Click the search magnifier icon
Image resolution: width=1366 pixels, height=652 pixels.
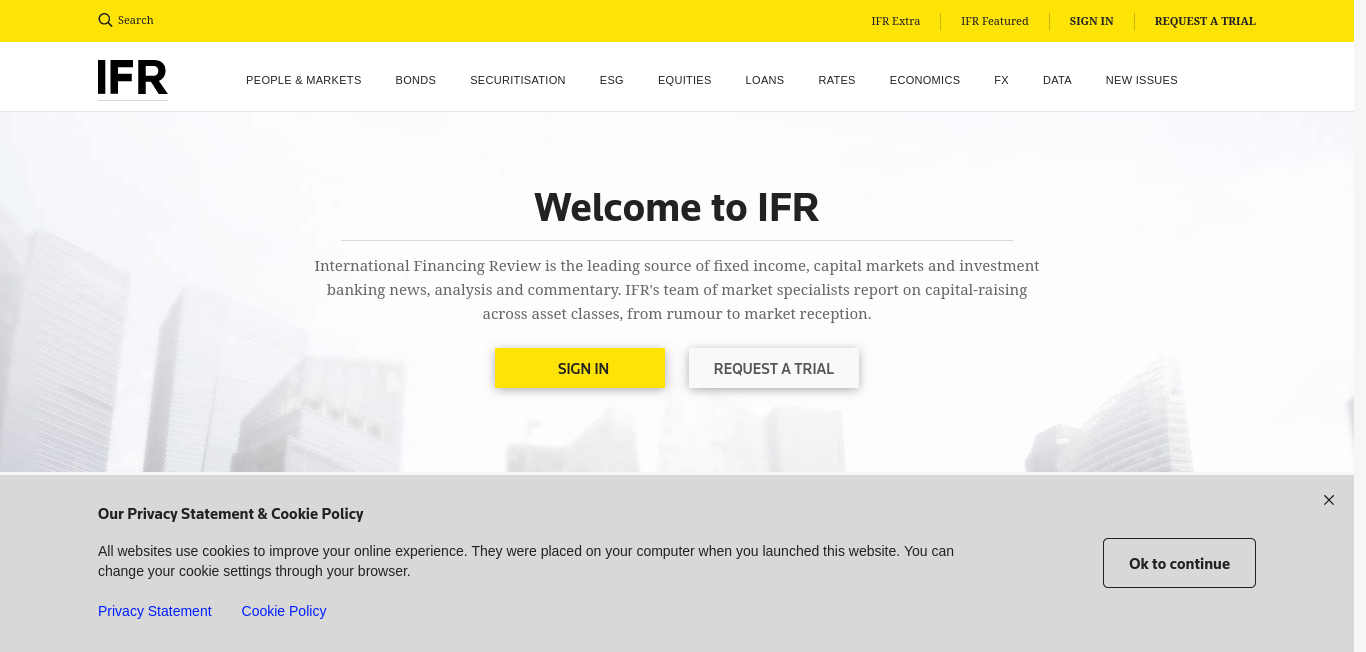point(105,20)
